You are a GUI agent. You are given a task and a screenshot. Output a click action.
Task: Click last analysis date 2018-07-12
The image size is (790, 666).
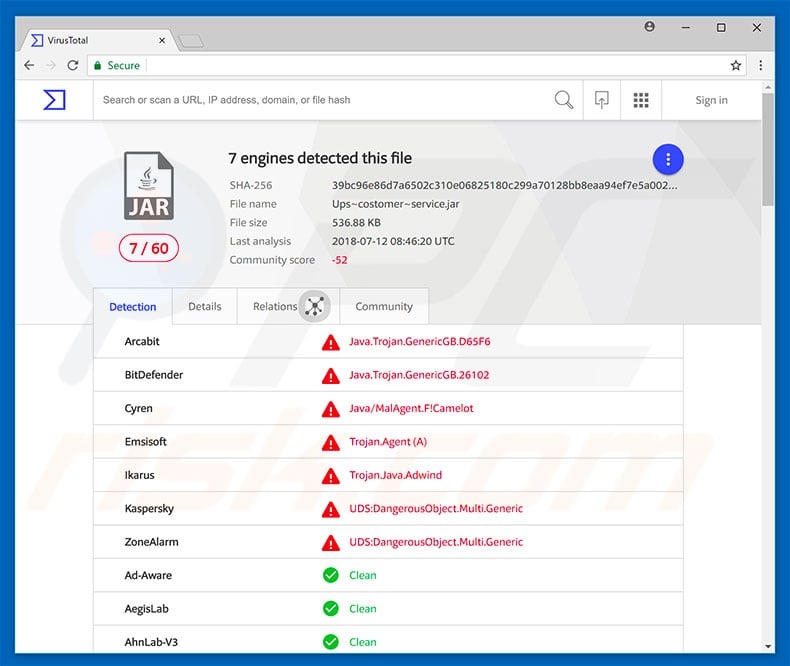(x=393, y=241)
